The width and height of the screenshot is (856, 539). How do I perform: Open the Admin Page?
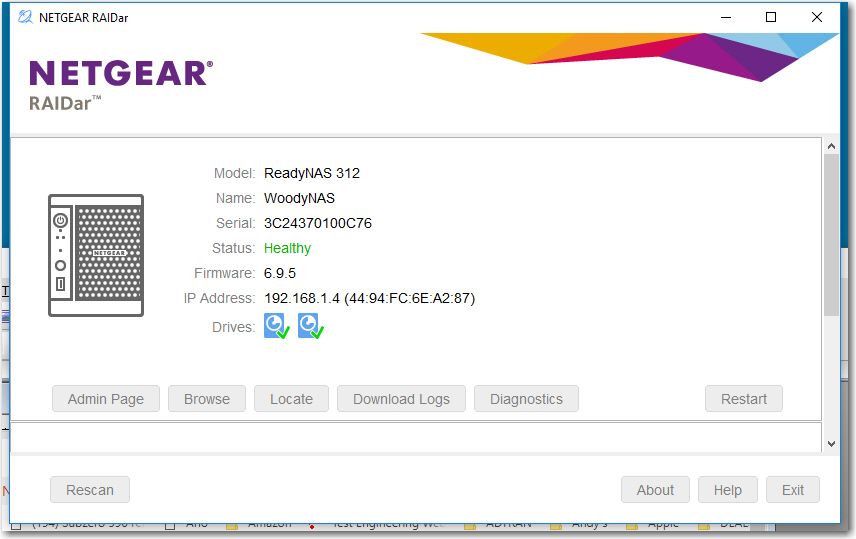(x=106, y=399)
